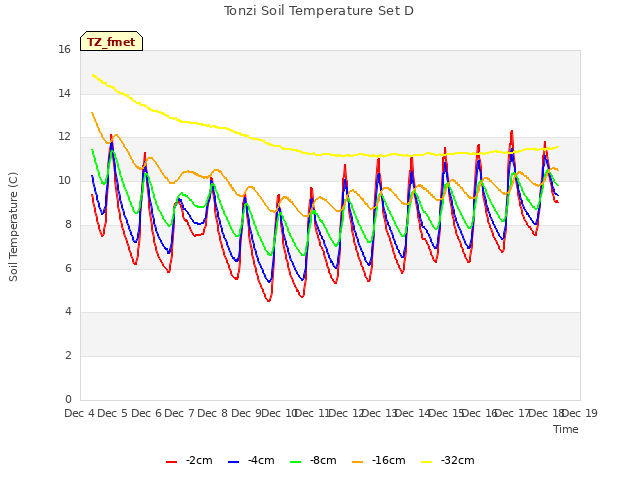Click the Soil Temperature (C) axis label
640x480 pixels.
(x=13, y=227)
